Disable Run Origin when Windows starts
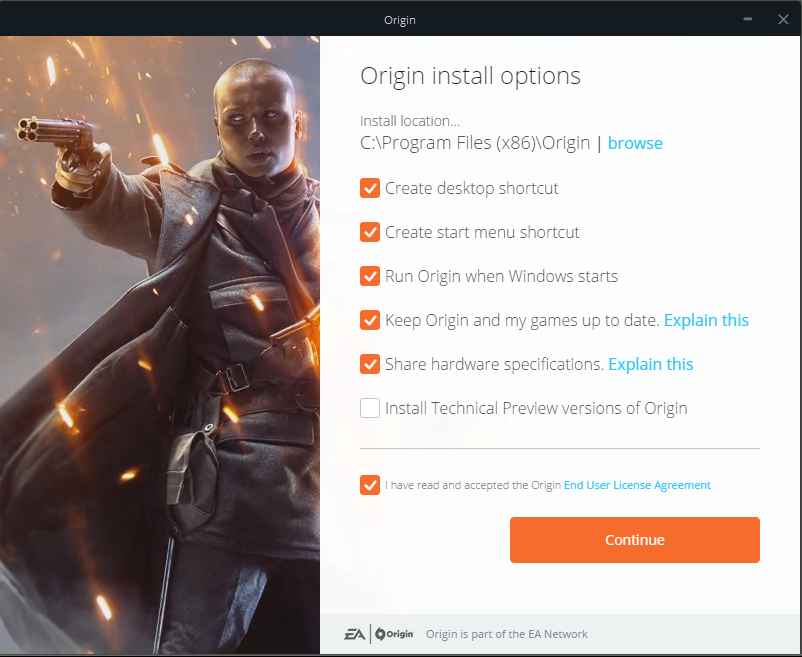The height and width of the screenshot is (657, 802). pos(370,276)
